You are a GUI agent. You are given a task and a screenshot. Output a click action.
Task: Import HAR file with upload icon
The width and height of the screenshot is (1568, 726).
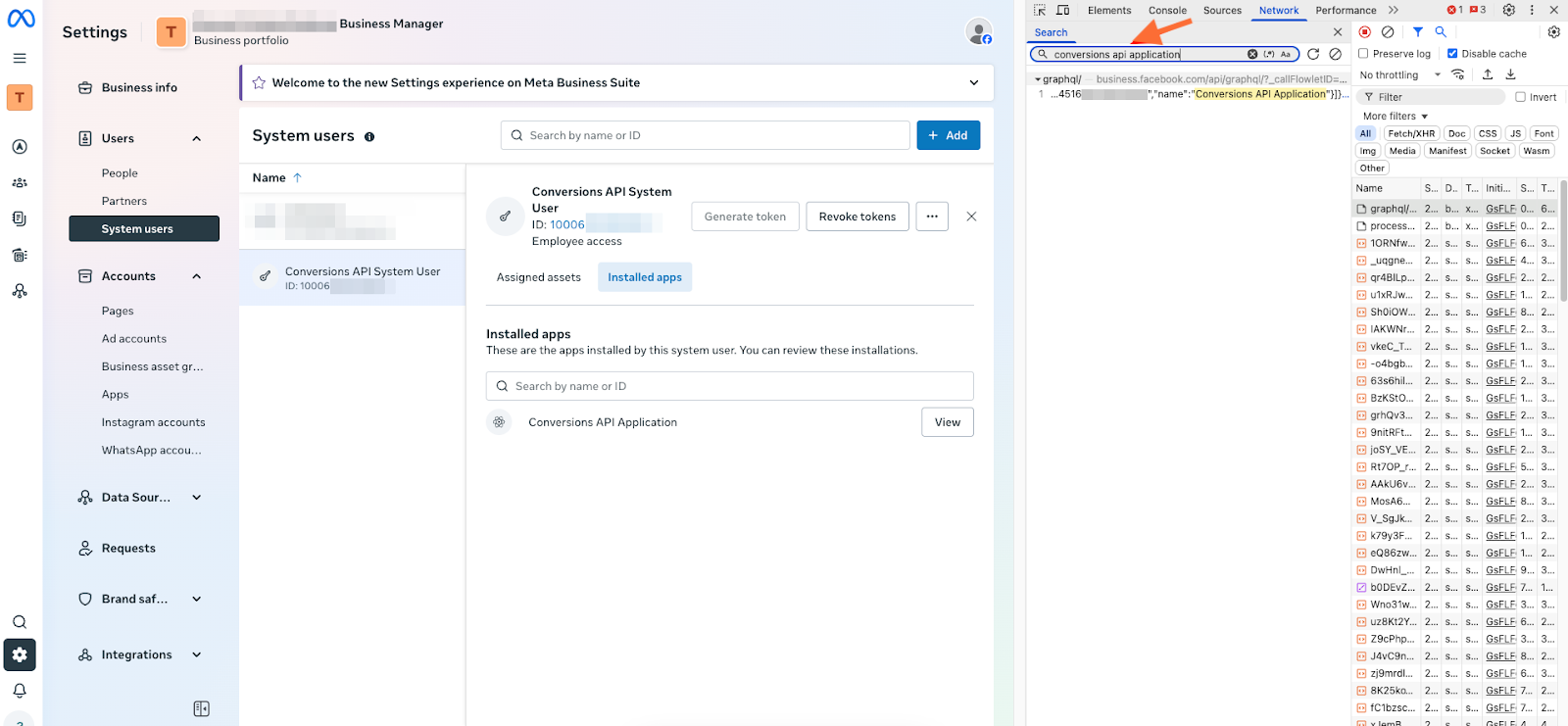(1488, 75)
